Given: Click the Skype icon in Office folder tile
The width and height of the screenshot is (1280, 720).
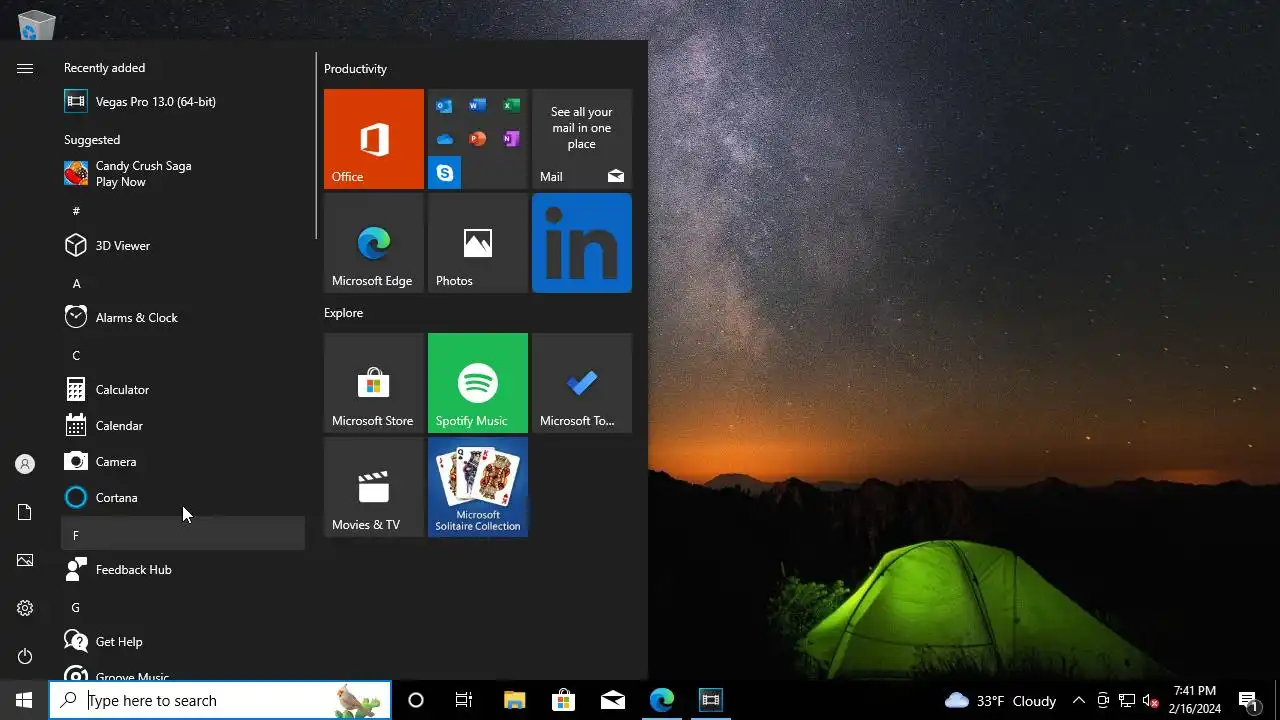Looking at the screenshot, I should click(x=445, y=173).
